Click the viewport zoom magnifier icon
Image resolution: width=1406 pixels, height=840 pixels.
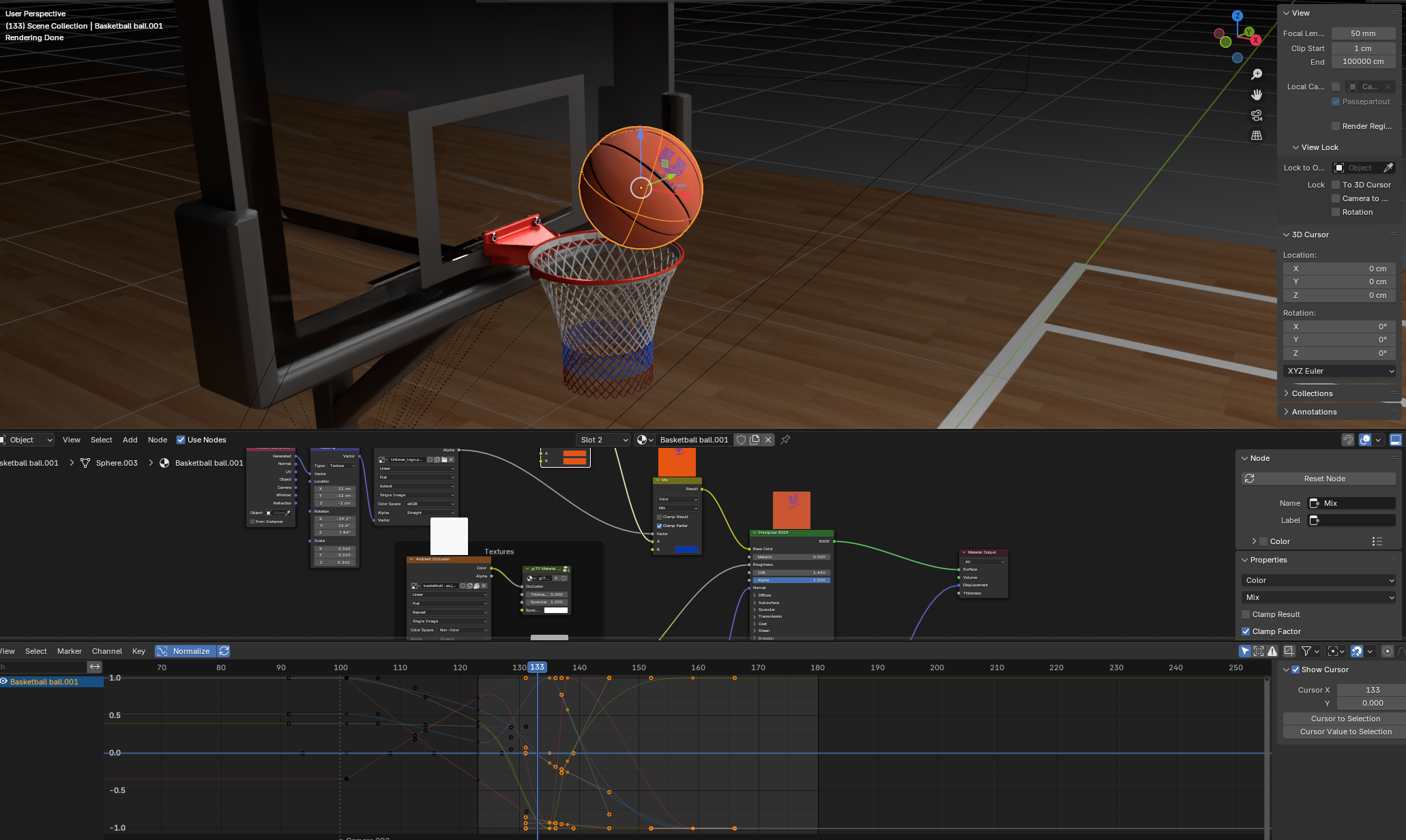1257,74
